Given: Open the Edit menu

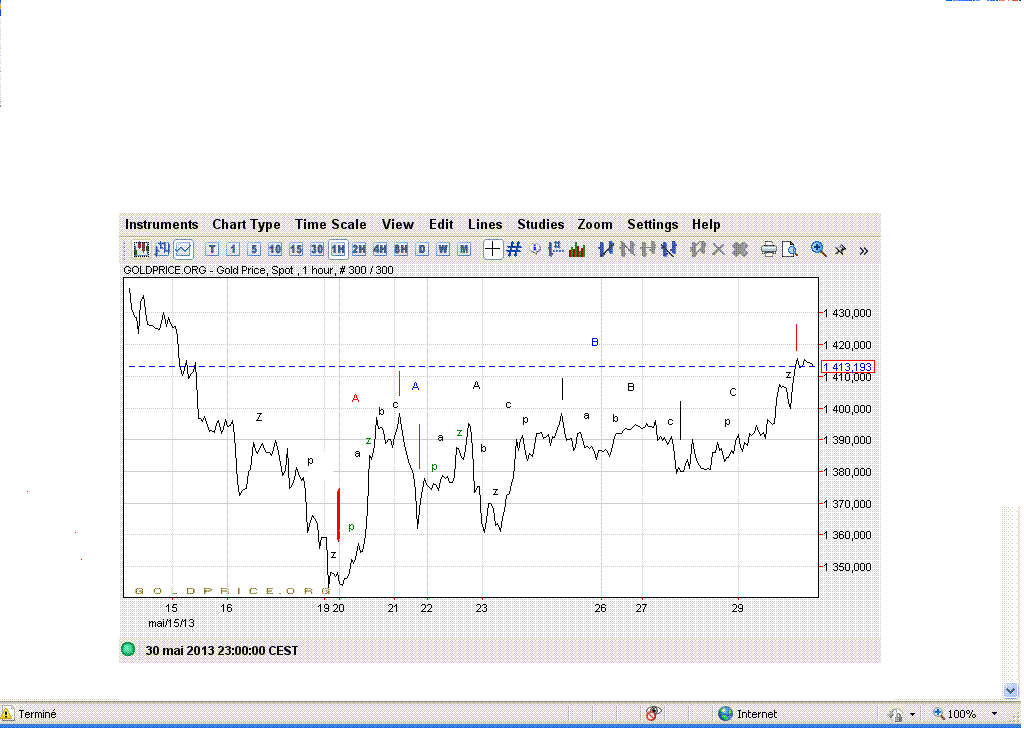Looking at the screenshot, I should pos(441,225).
